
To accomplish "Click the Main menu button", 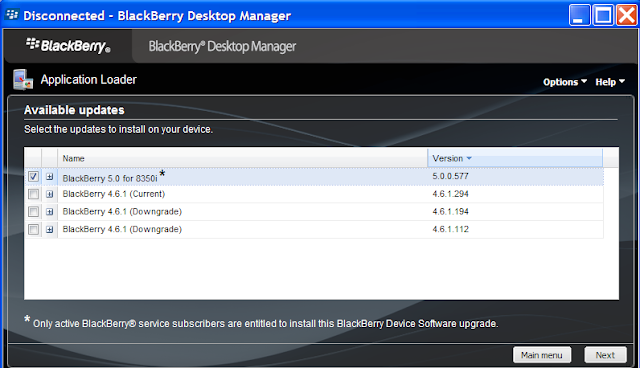I will [x=542, y=355].
